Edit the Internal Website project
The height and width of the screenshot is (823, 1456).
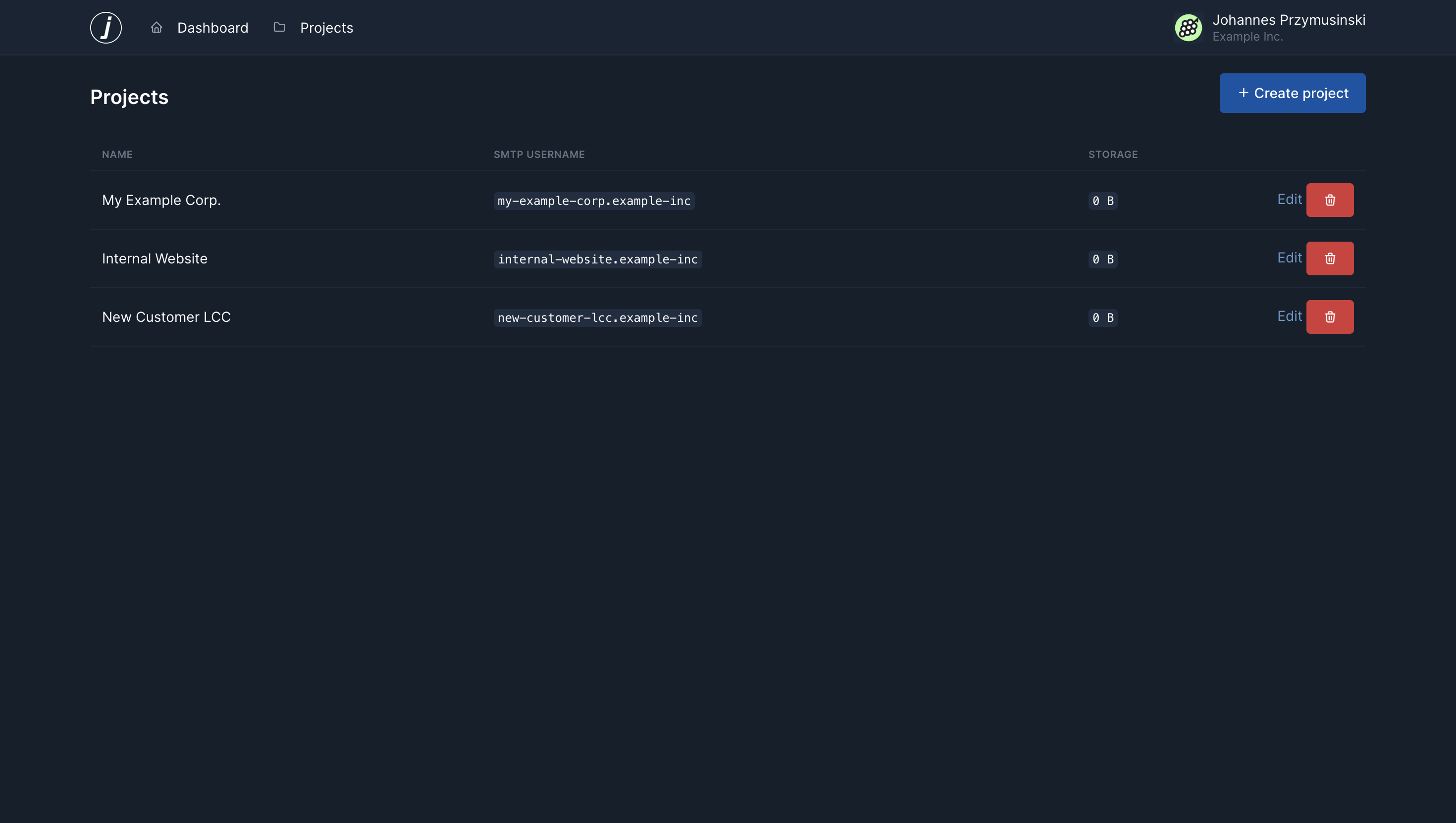(x=1290, y=258)
